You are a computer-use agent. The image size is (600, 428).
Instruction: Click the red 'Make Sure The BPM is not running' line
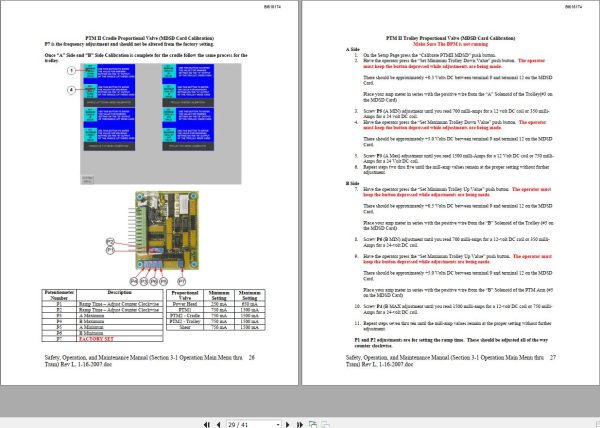pyautogui.click(x=450, y=44)
